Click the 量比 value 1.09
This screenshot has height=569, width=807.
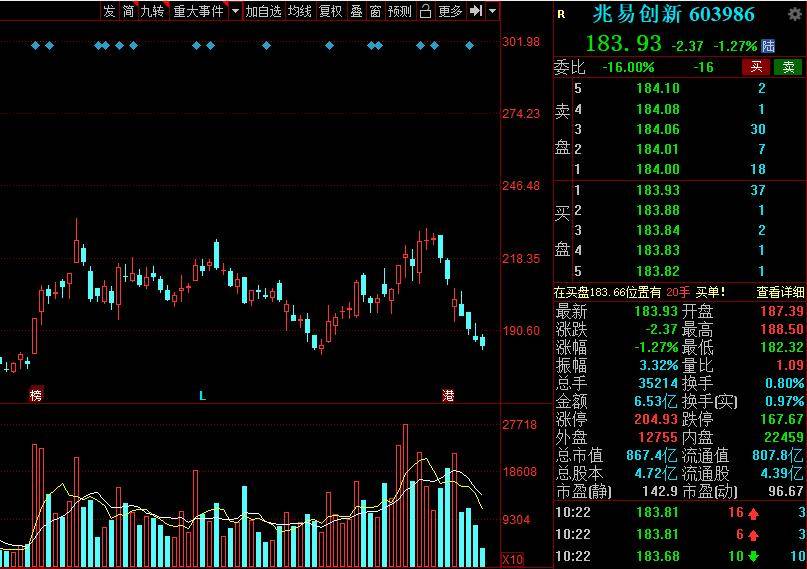click(790, 365)
